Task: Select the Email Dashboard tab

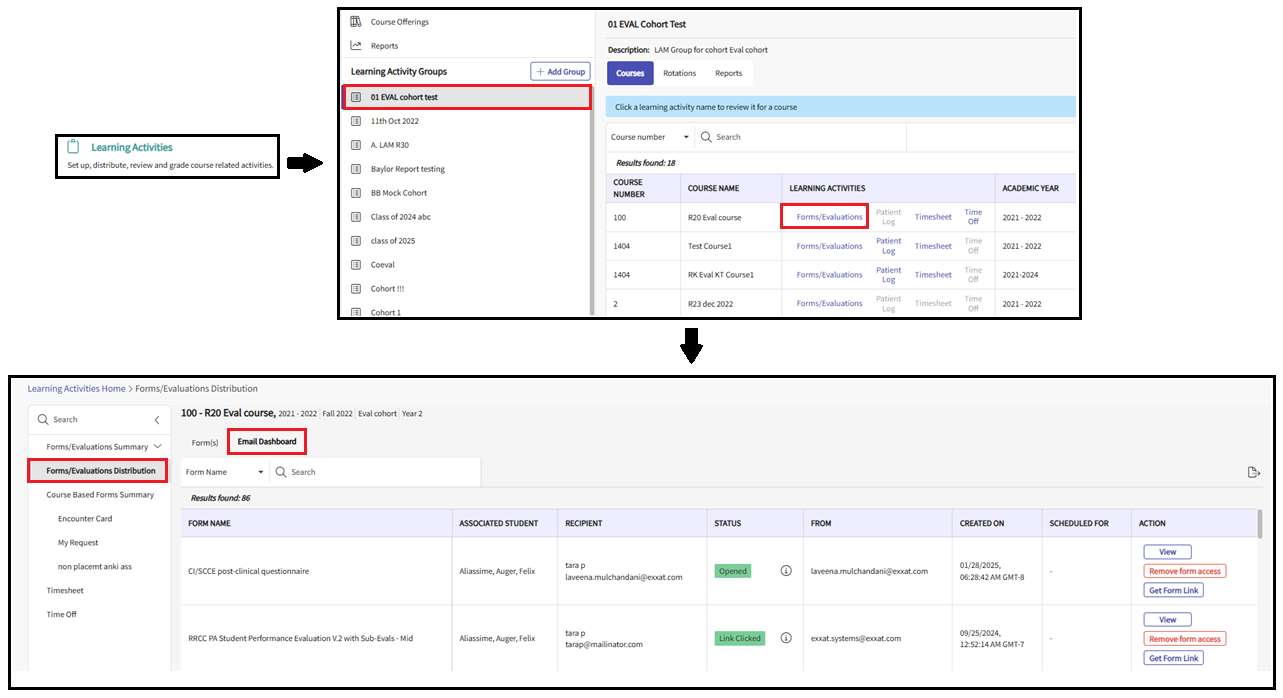Action: click(x=266, y=442)
